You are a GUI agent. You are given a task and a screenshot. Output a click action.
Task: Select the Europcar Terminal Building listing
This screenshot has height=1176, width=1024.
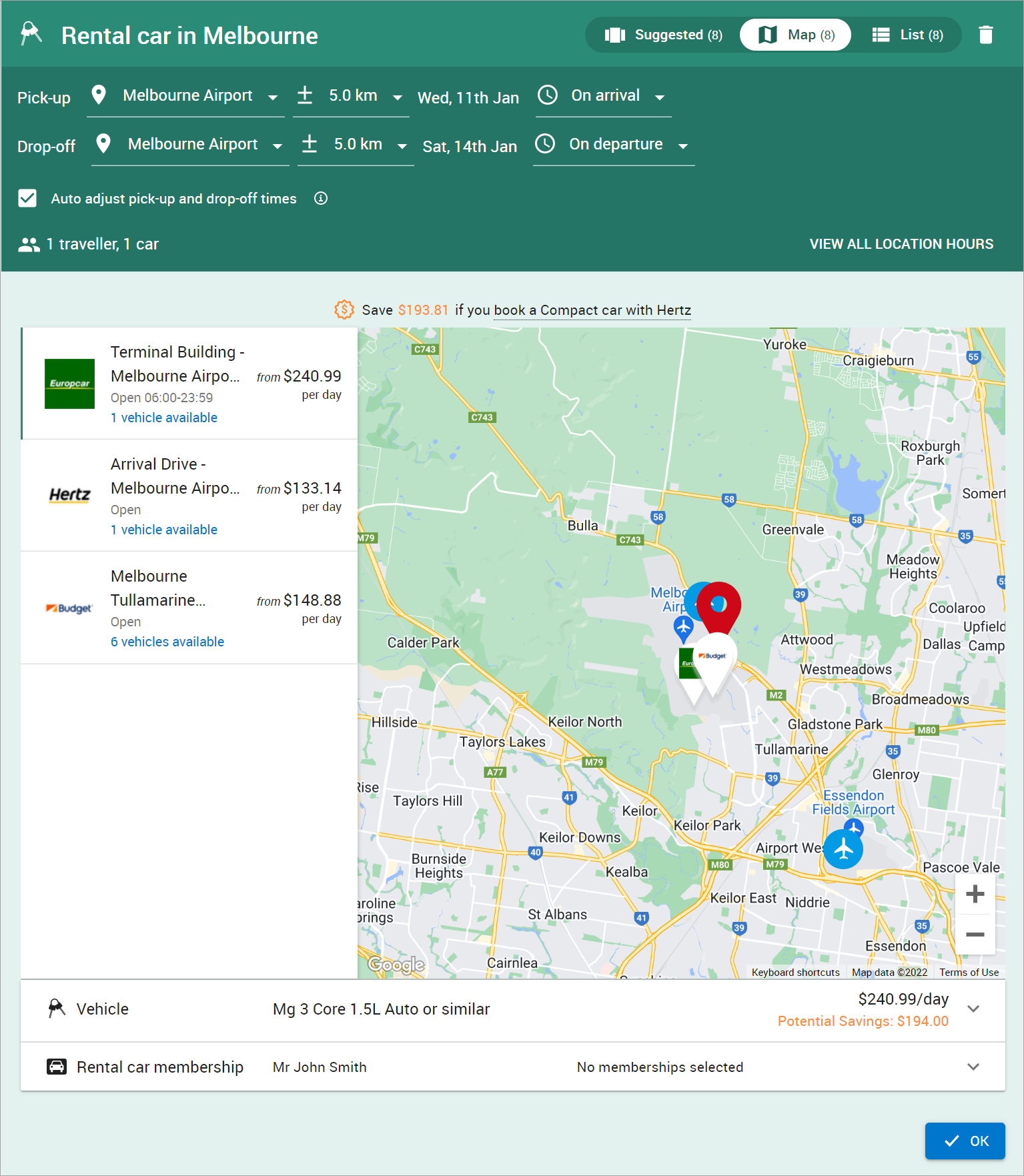[x=189, y=384]
